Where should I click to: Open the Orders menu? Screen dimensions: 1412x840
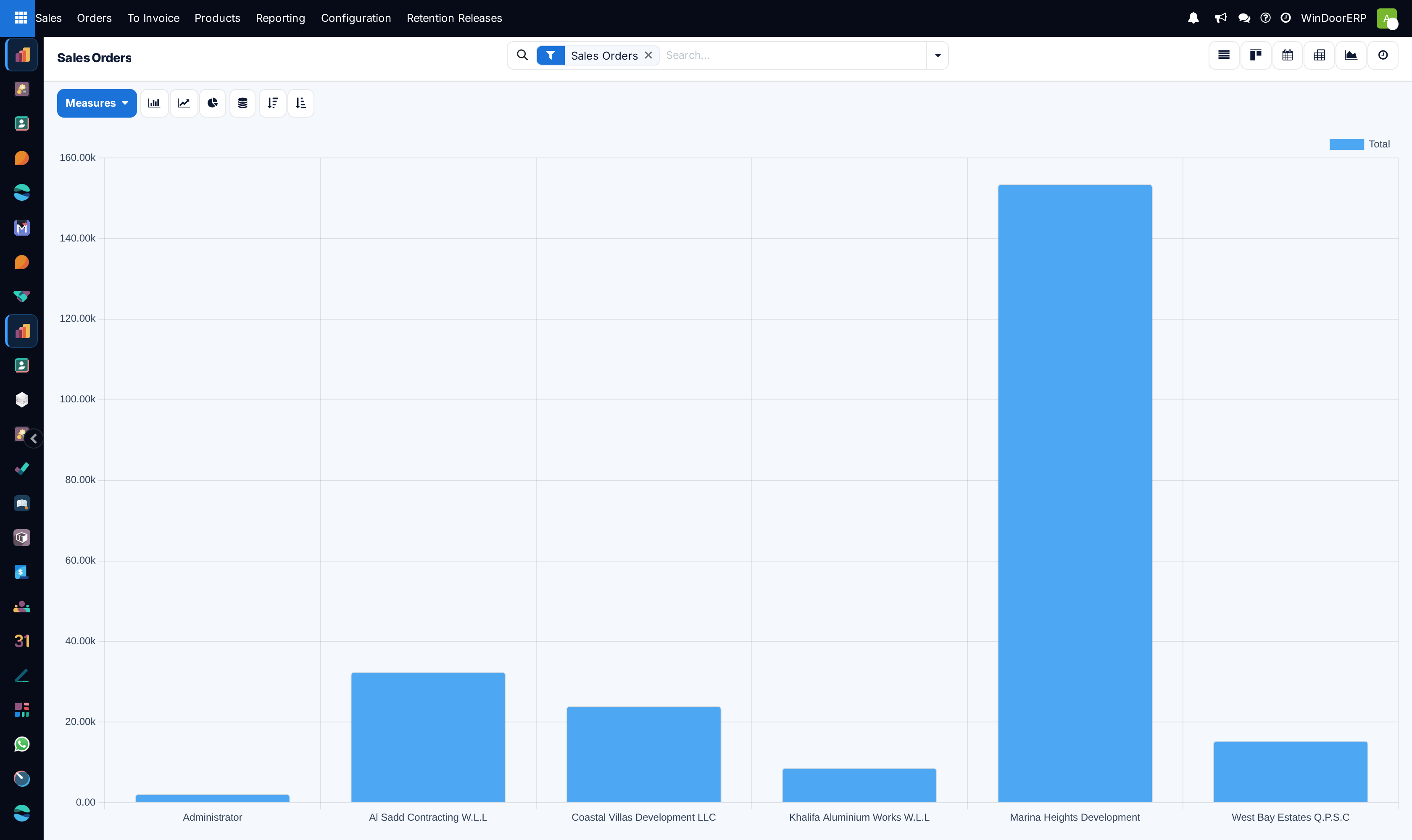coord(95,18)
